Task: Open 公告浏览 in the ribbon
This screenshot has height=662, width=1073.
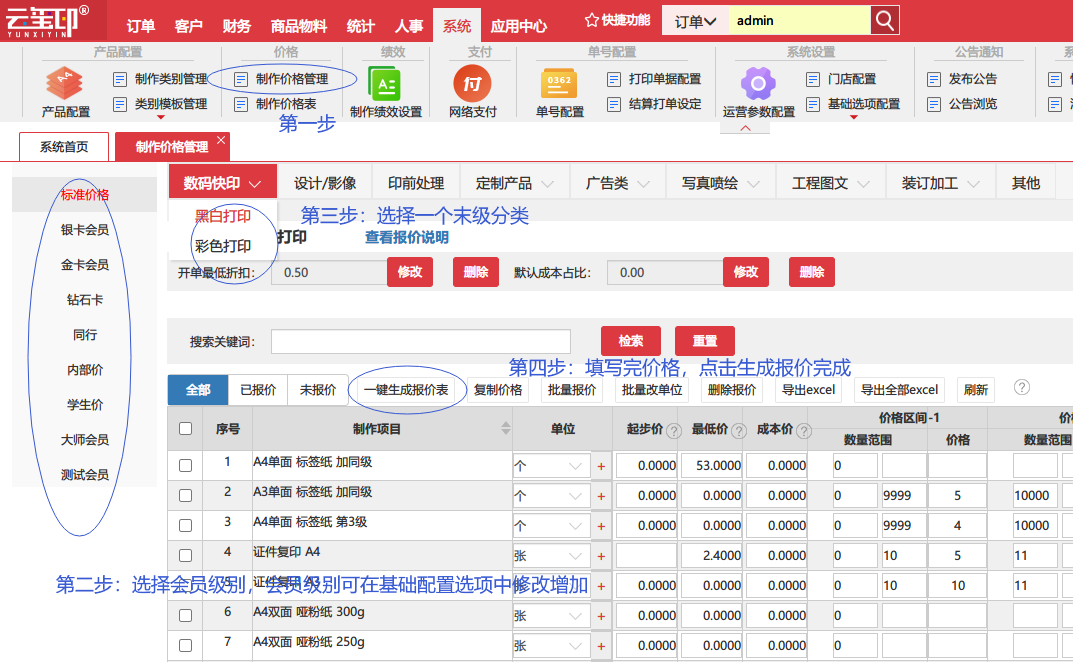Action: (x=962, y=104)
